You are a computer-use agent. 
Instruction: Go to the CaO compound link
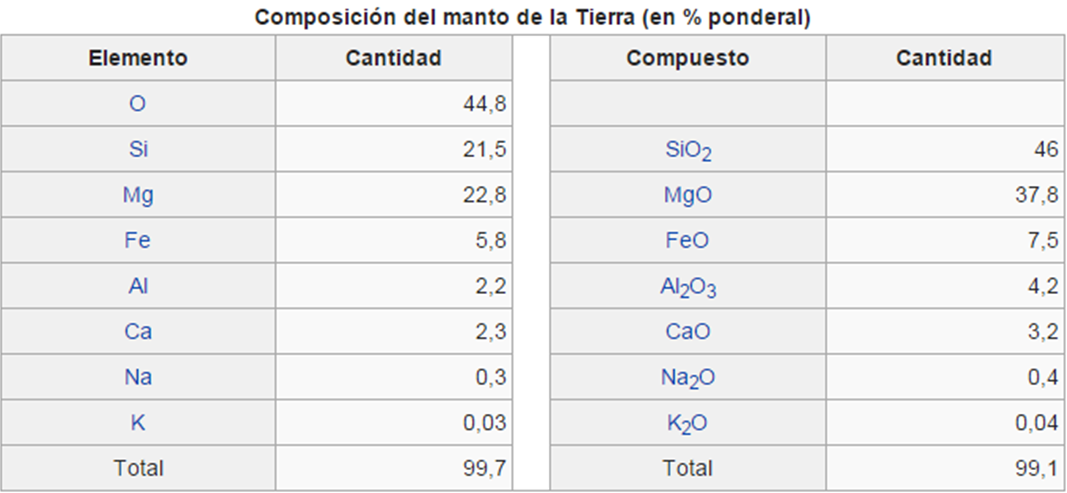[x=688, y=332]
